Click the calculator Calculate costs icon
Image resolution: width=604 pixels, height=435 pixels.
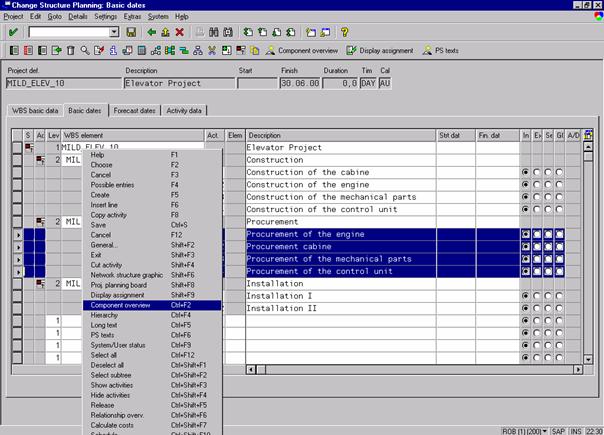142,50
